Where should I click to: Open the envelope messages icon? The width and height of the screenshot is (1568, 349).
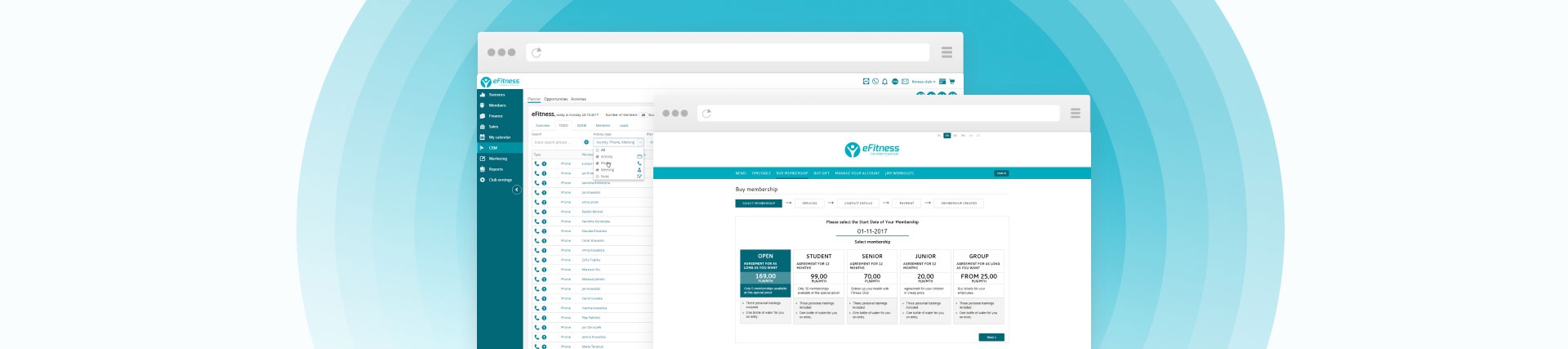click(x=905, y=82)
